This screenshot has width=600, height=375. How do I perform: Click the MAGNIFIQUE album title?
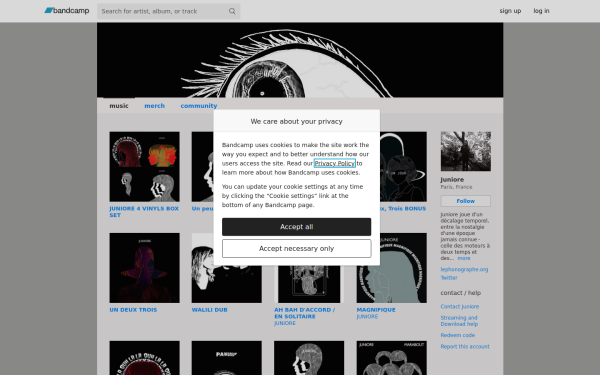click(x=376, y=310)
